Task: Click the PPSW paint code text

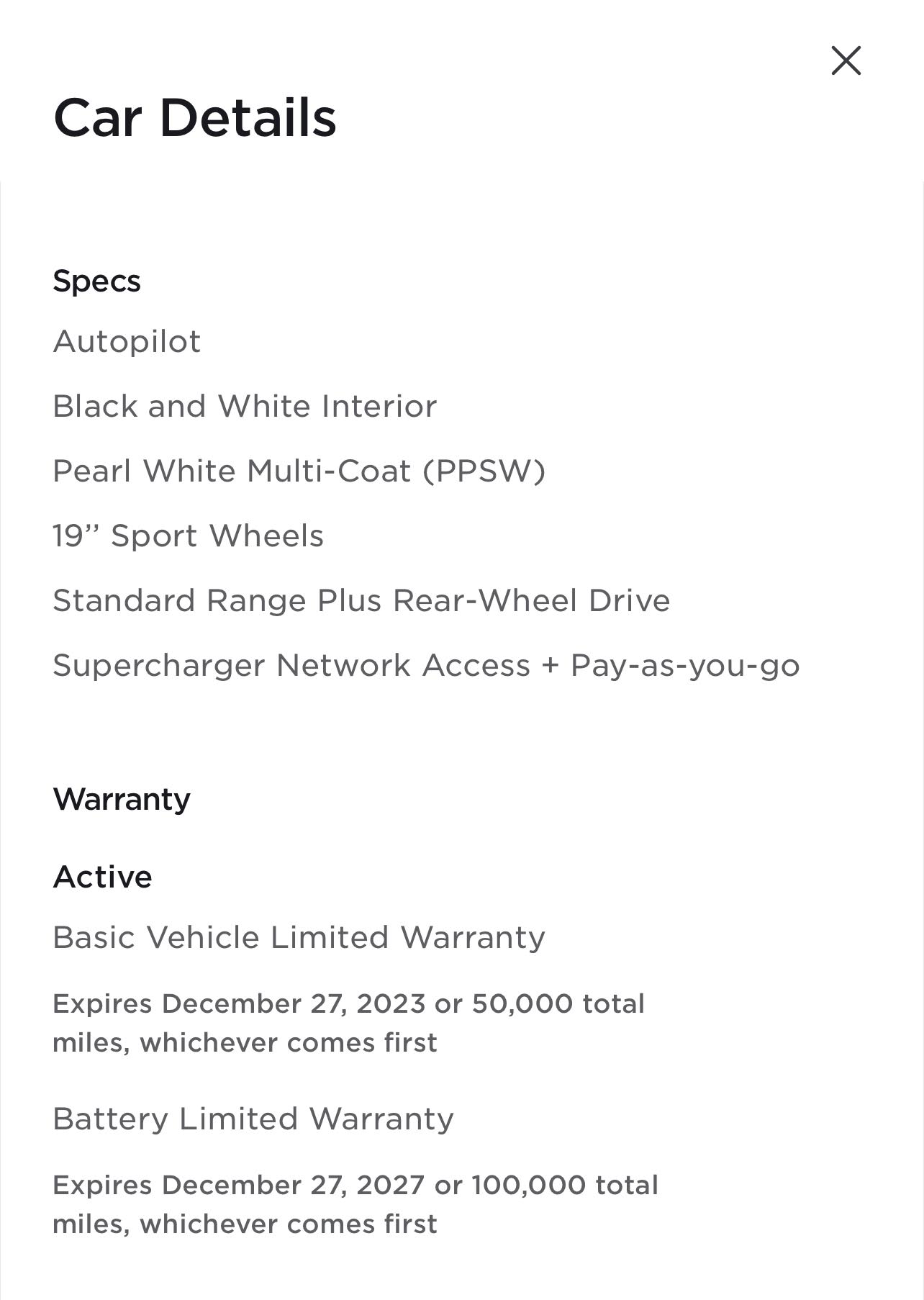Action: pos(484,471)
